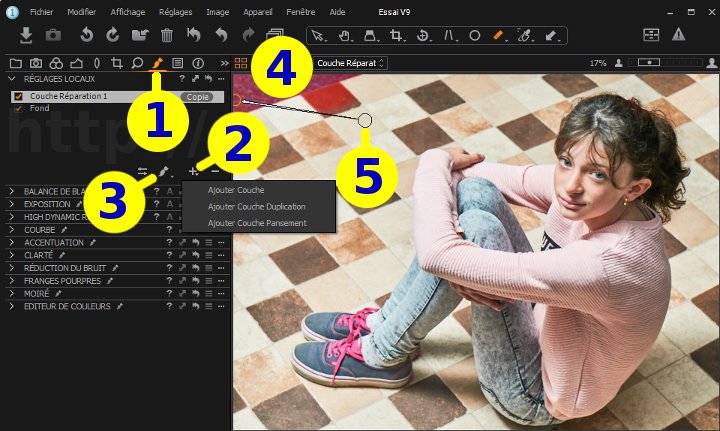Click the reset all adjustments double-arrow icon
This screenshot has height=431, width=720.
coord(194,35)
